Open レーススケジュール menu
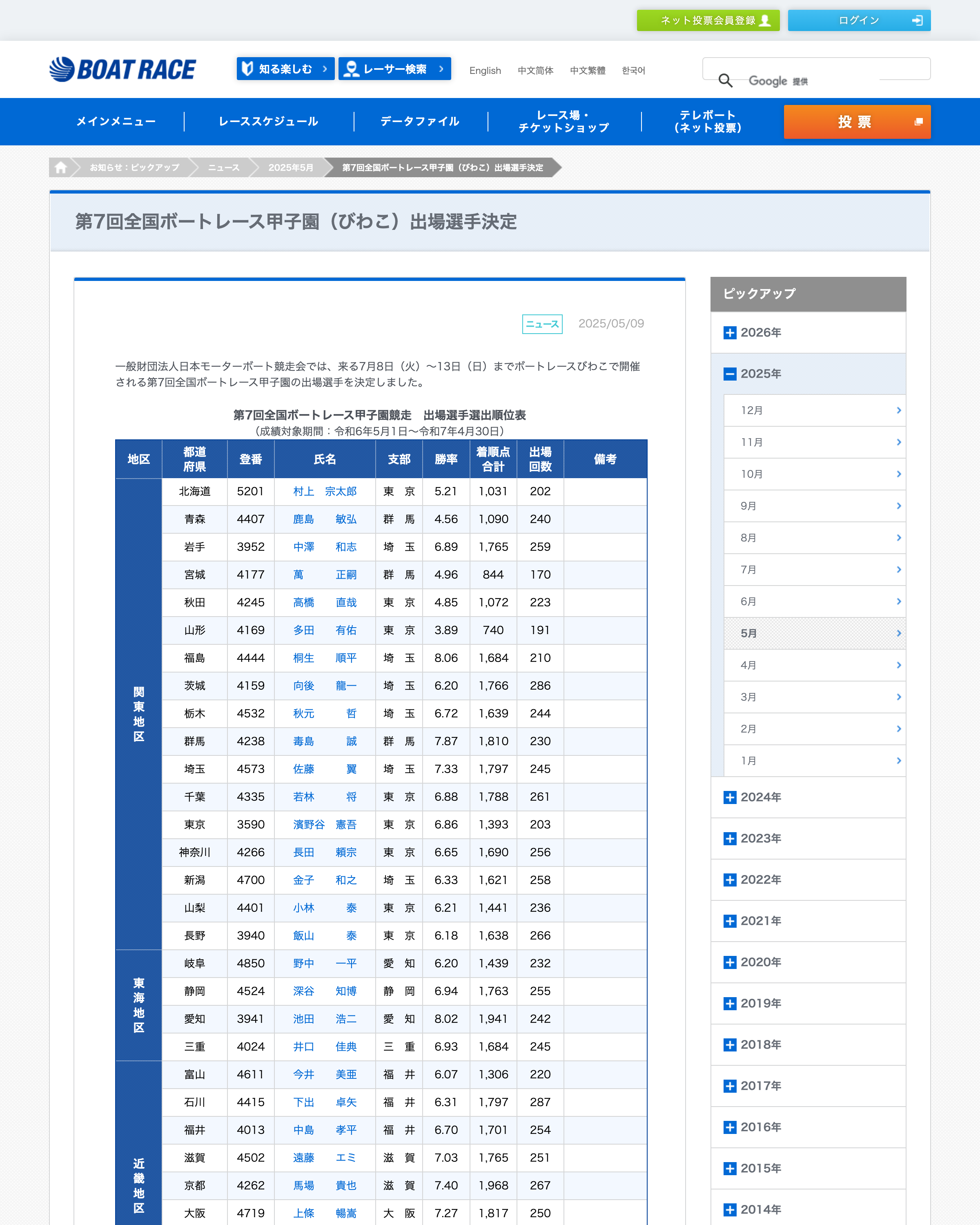This screenshot has width=980, height=1225. pos(269,122)
